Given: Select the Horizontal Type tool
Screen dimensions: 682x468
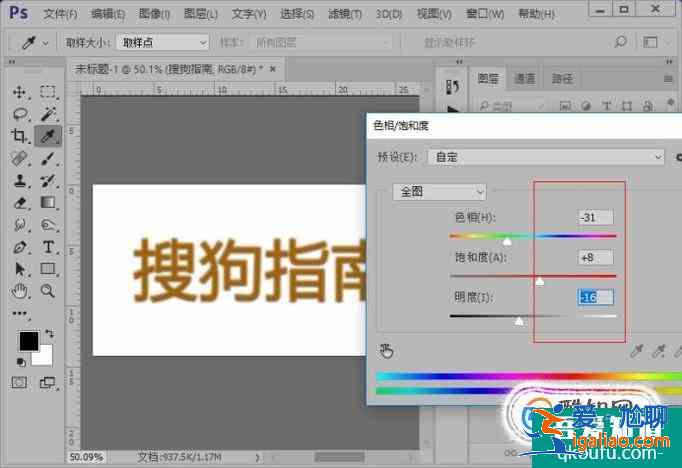Looking at the screenshot, I should [x=48, y=247].
